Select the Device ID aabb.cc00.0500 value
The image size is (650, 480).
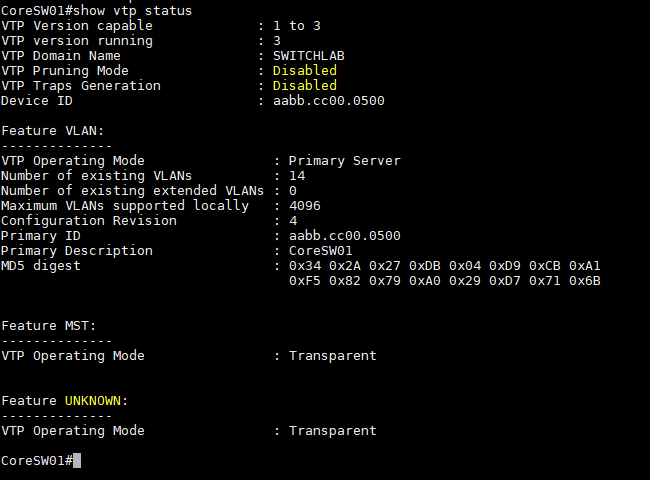pyautogui.click(x=329, y=101)
